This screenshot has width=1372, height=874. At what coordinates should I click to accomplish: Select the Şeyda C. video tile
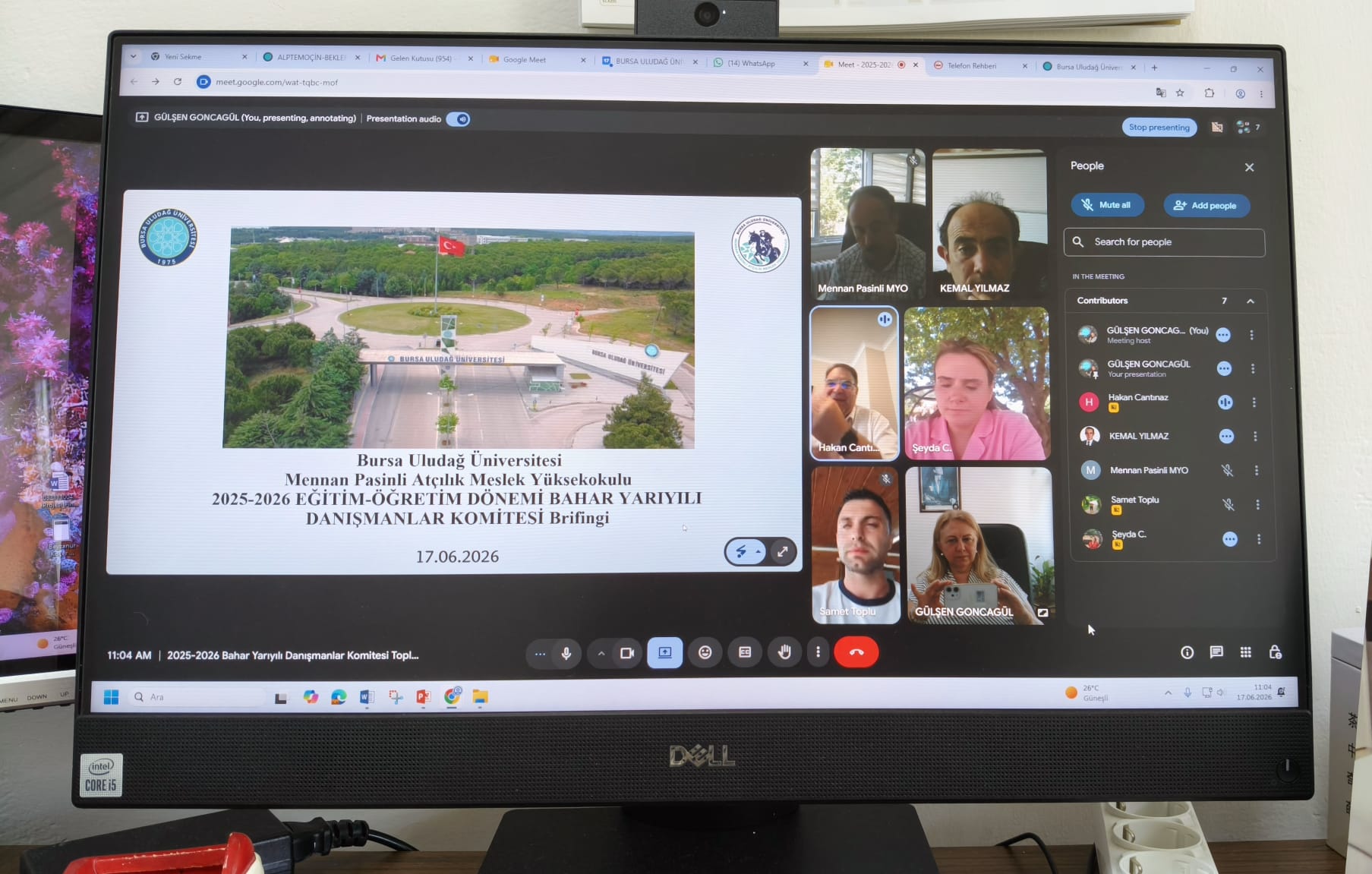pos(977,383)
